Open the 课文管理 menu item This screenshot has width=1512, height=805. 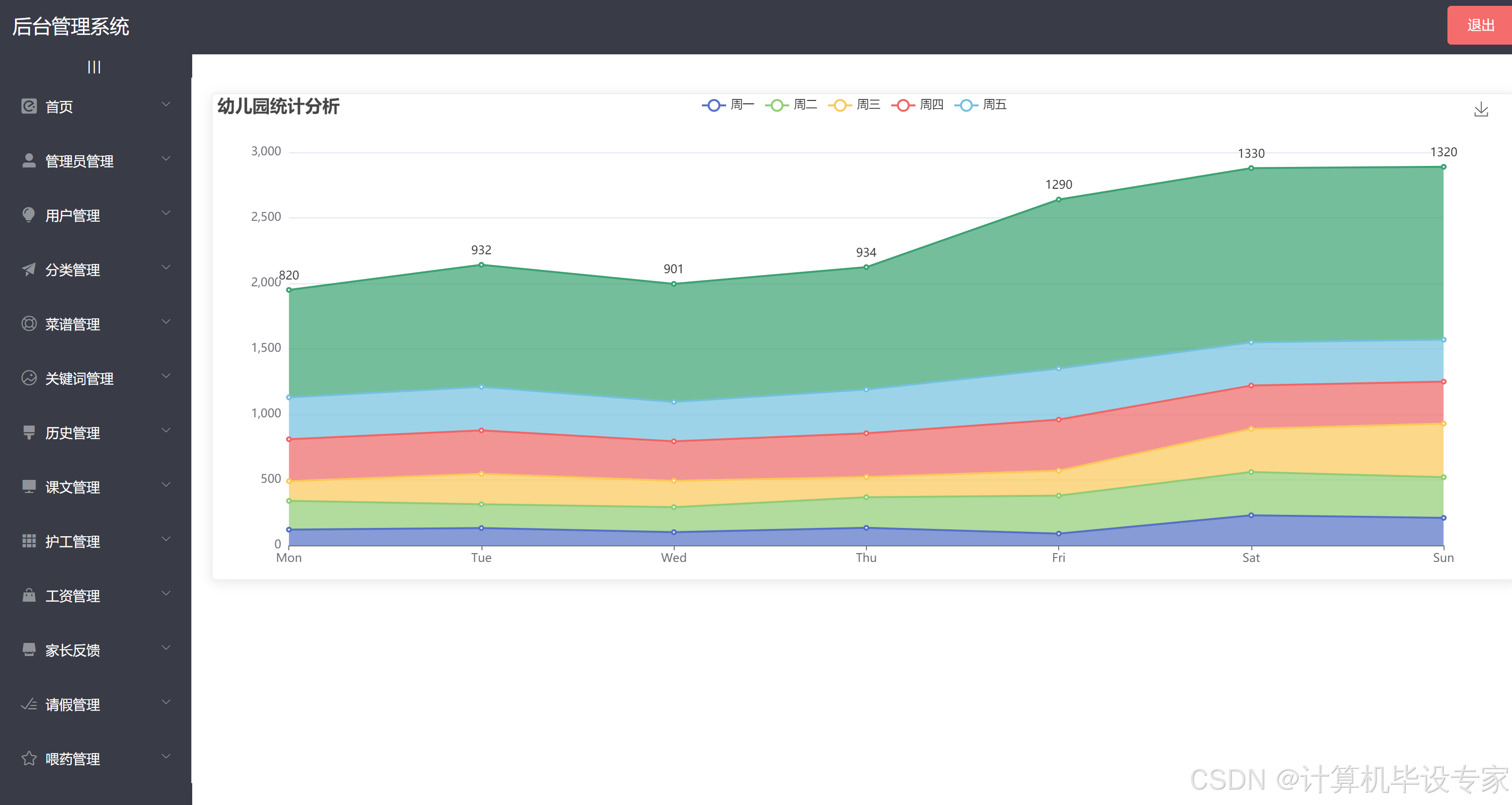73,487
